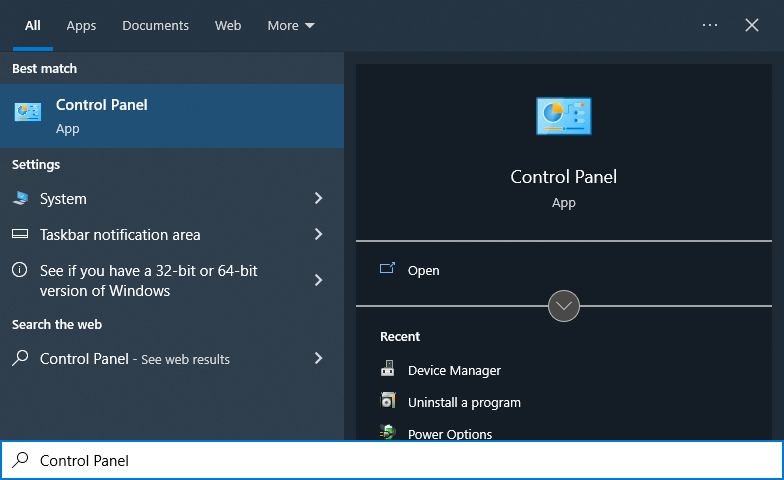
Task: Switch to the All tab
Action: click(33, 26)
